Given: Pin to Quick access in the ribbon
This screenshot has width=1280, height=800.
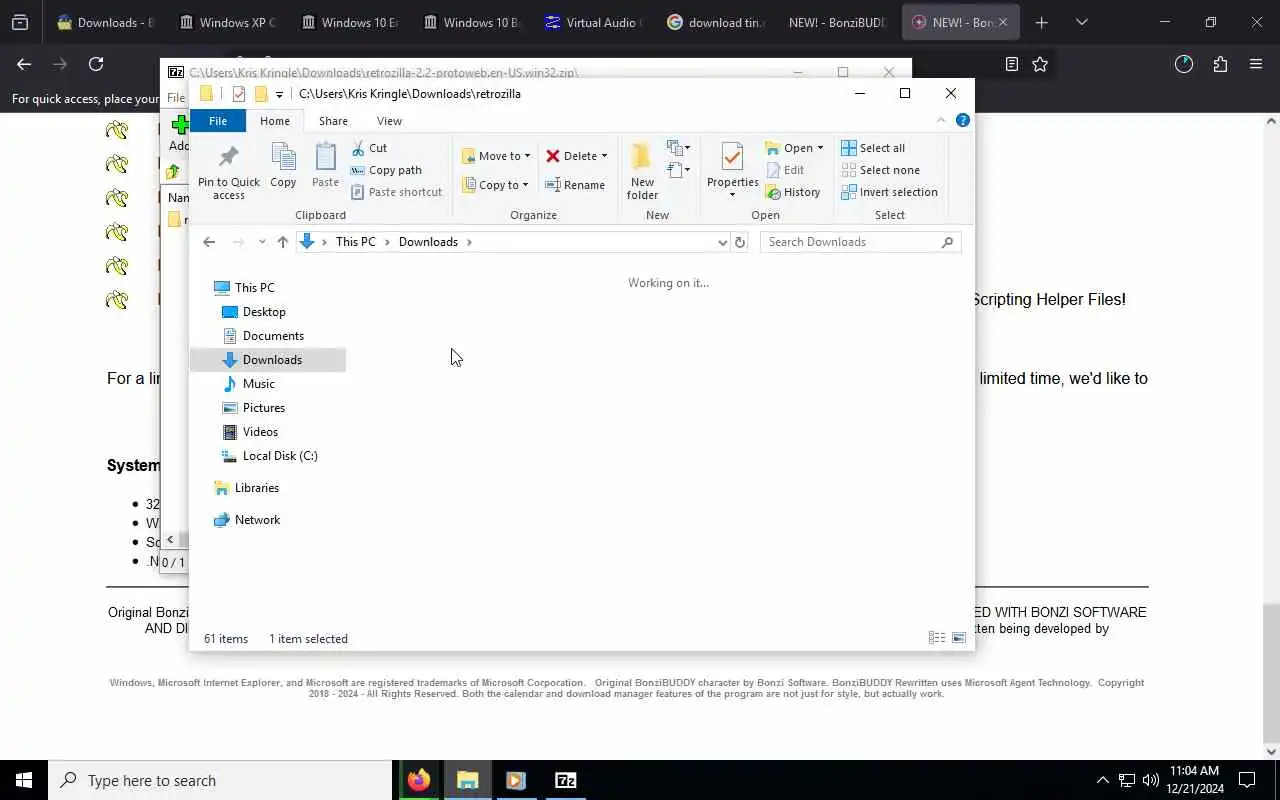Looking at the screenshot, I should tap(228, 171).
